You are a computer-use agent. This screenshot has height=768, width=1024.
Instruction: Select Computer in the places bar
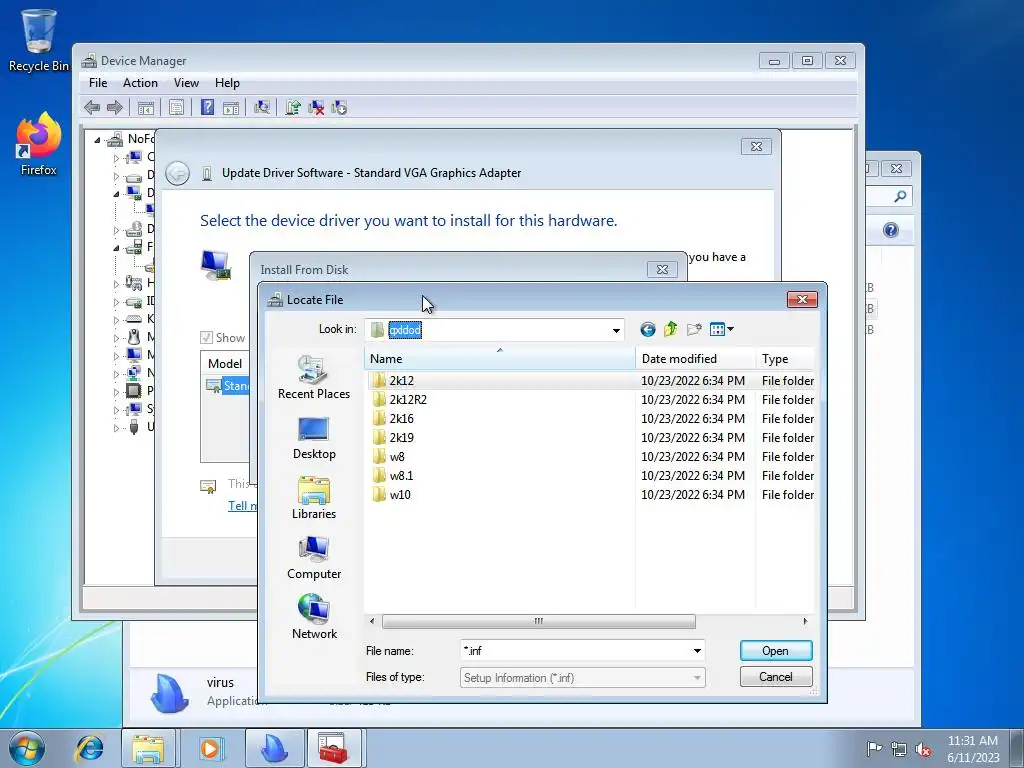[313, 558]
